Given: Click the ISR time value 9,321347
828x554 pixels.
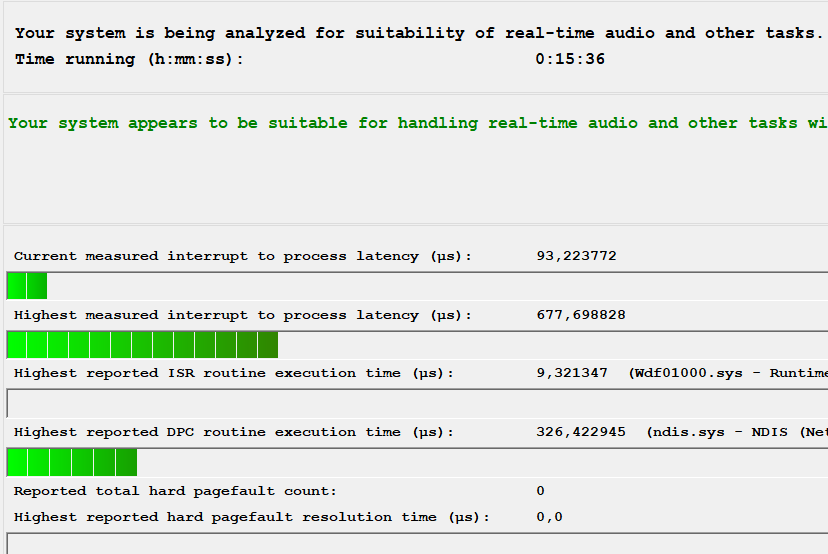Looking at the screenshot, I should [x=572, y=373].
